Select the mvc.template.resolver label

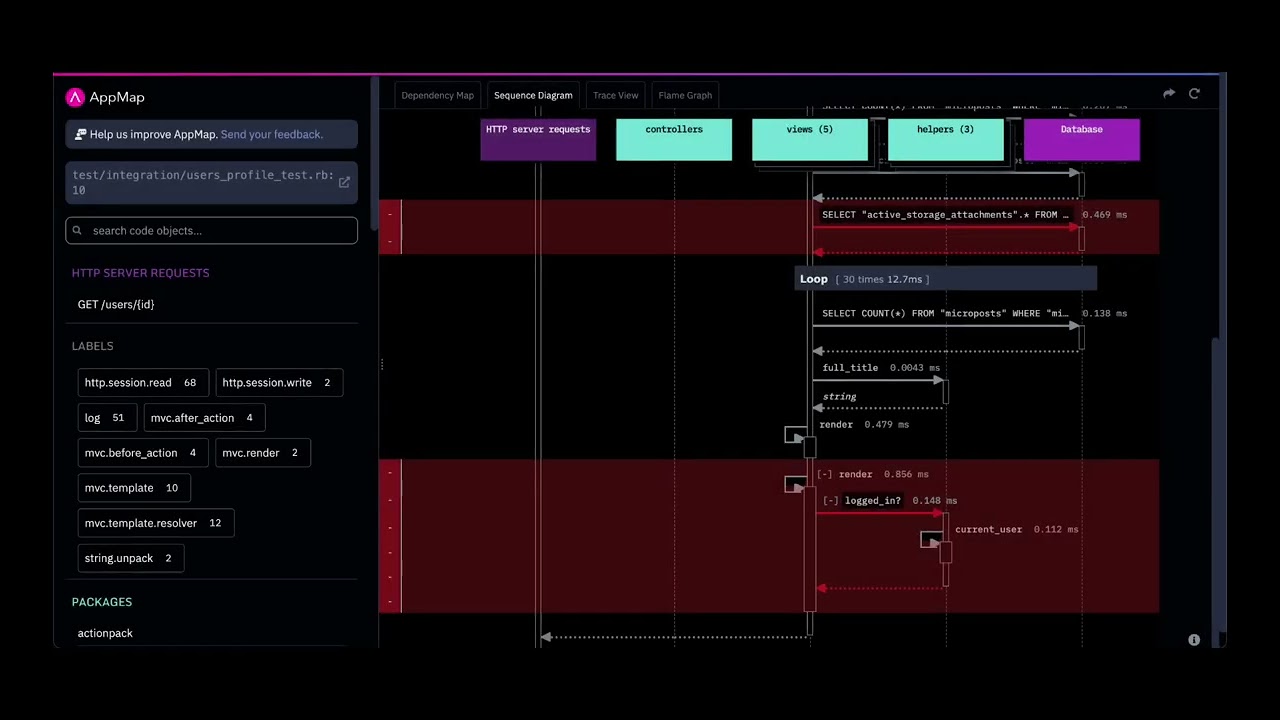click(x=156, y=523)
